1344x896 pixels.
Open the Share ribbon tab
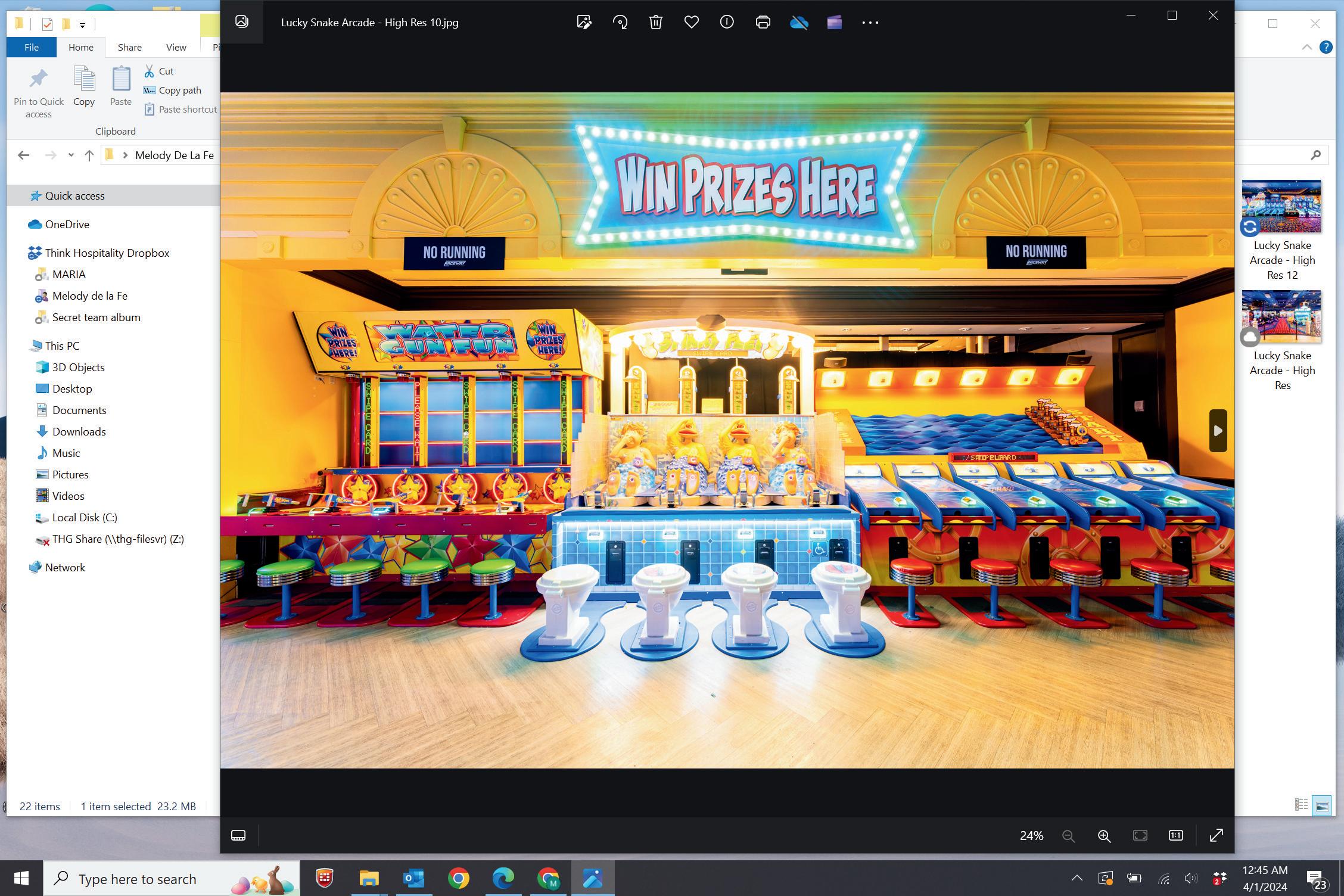(x=129, y=47)
